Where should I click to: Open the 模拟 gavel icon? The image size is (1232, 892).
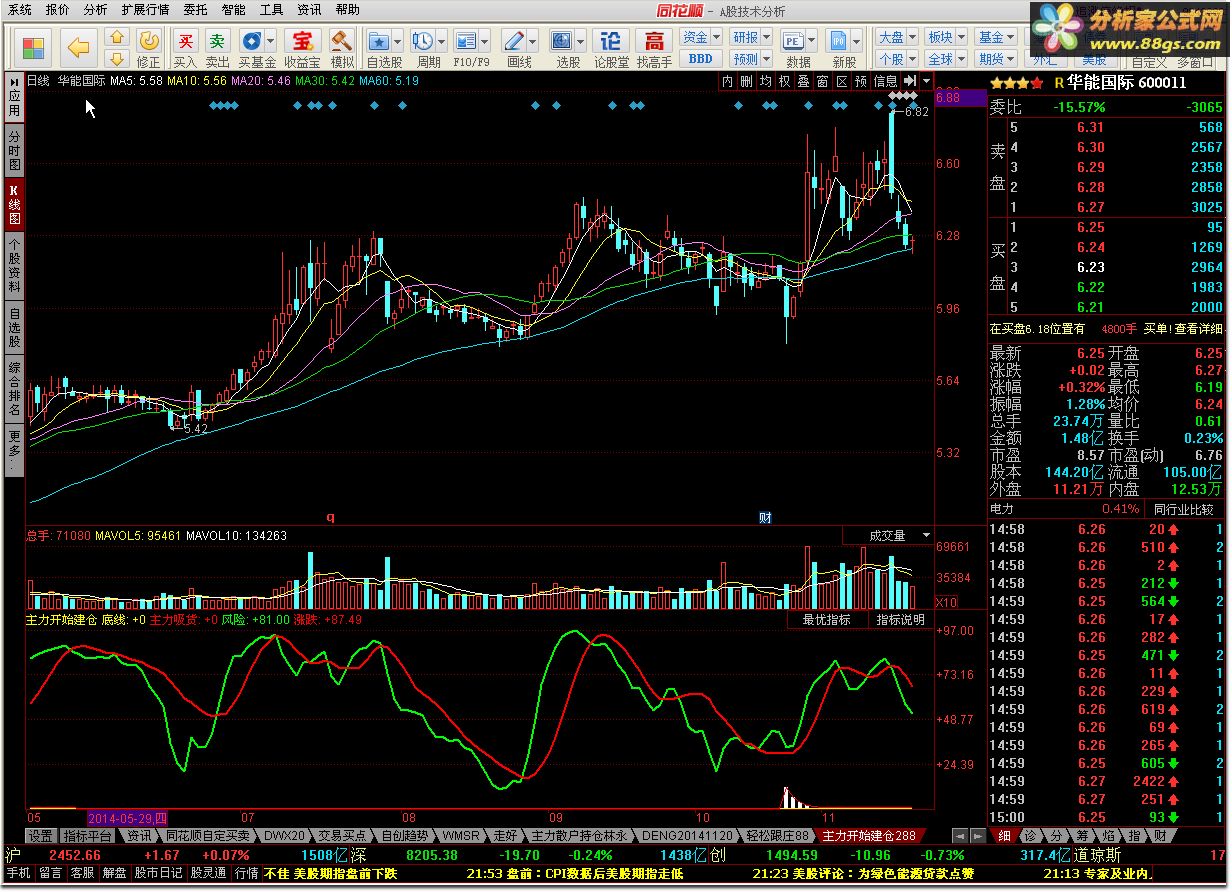342,40
